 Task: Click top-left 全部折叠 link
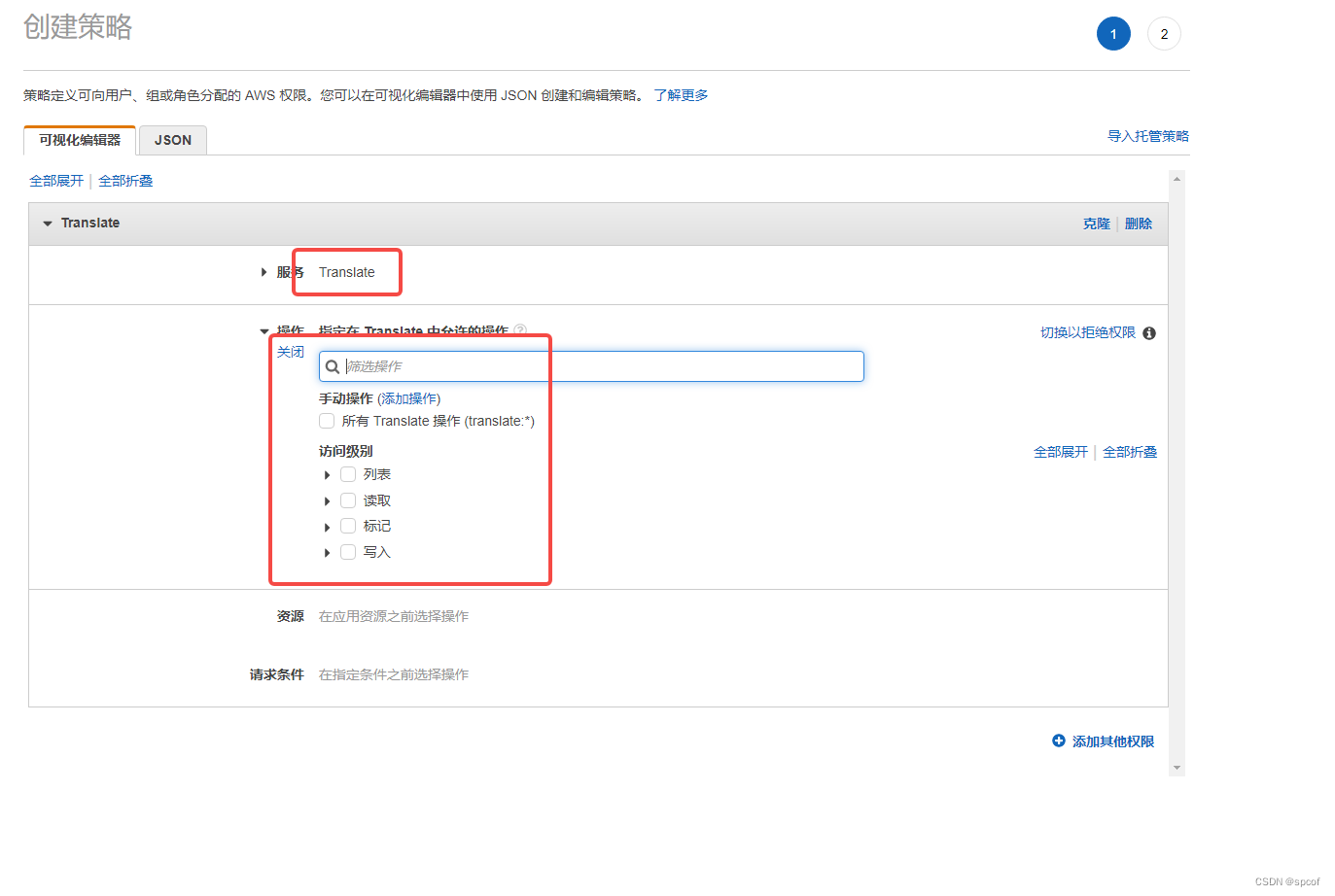pyautogui.click(x=125, y=181)
